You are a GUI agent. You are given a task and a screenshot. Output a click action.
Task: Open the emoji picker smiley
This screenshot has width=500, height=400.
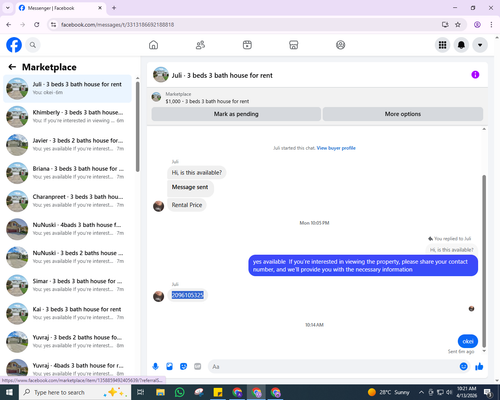pyautogui.click(x=463, y=367)
